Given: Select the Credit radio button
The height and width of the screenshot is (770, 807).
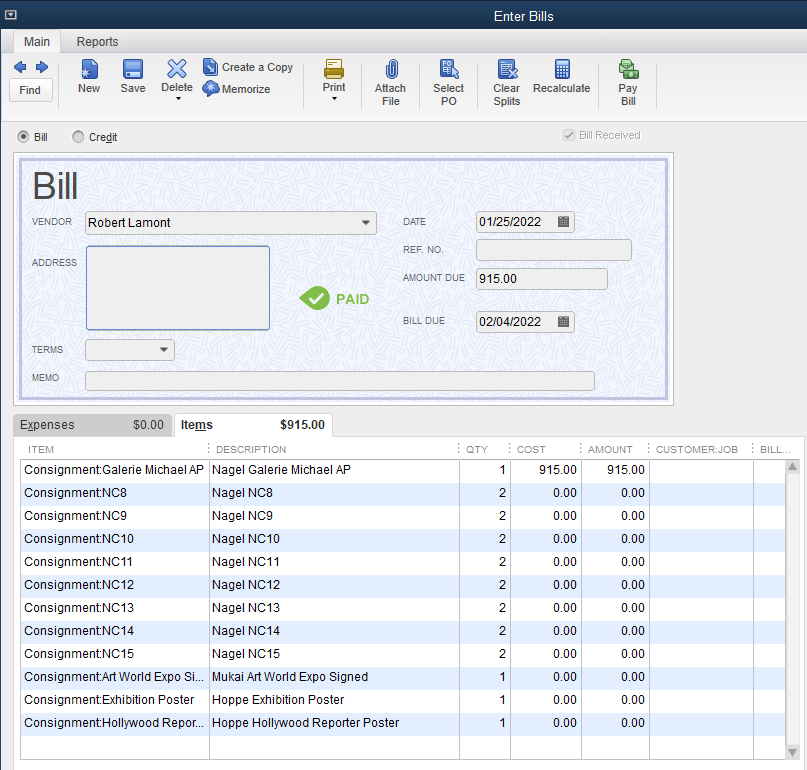Looking at the screenshot, I should coord(79,137).
